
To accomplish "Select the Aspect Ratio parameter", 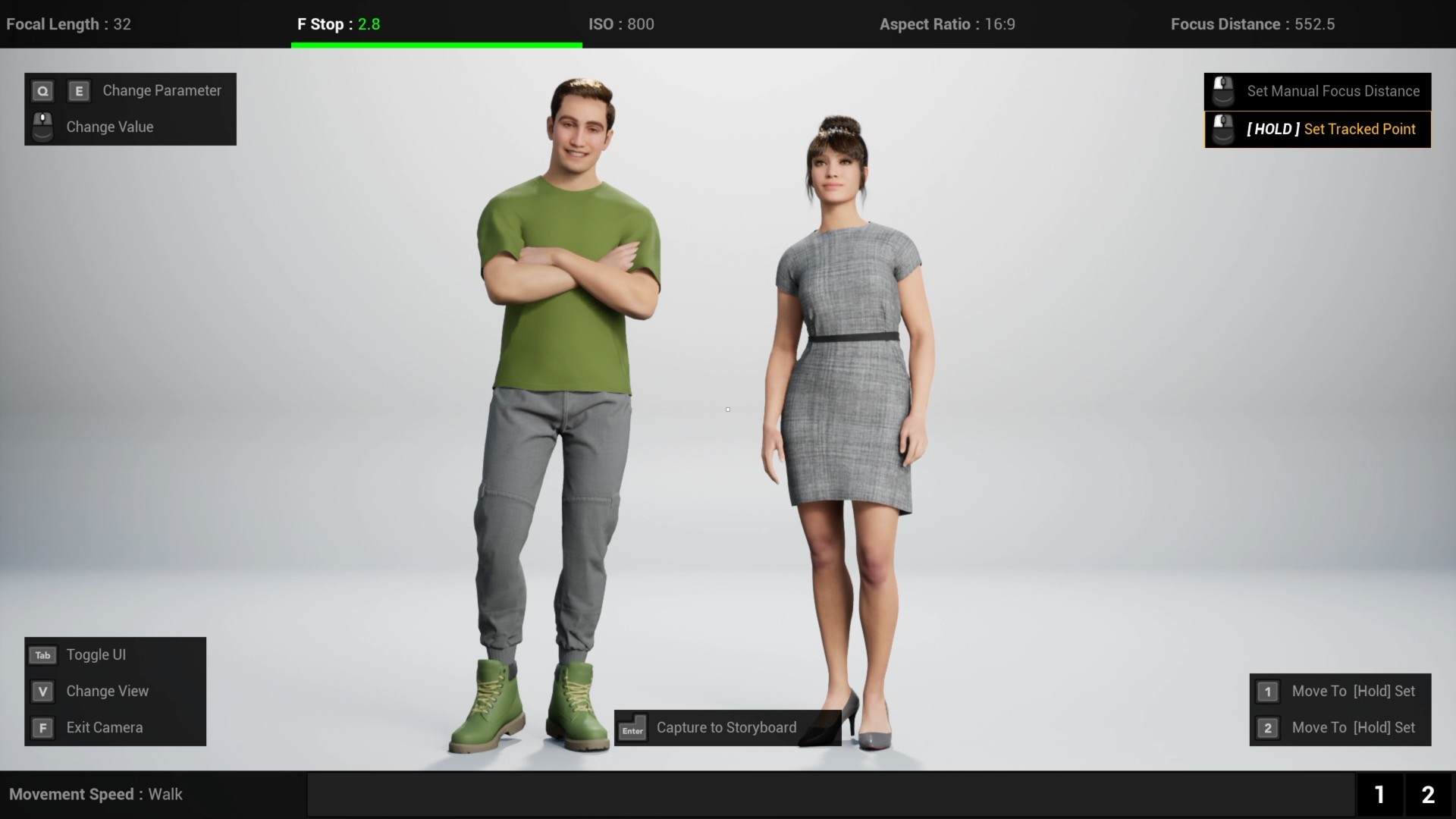I will coord(947,24).
